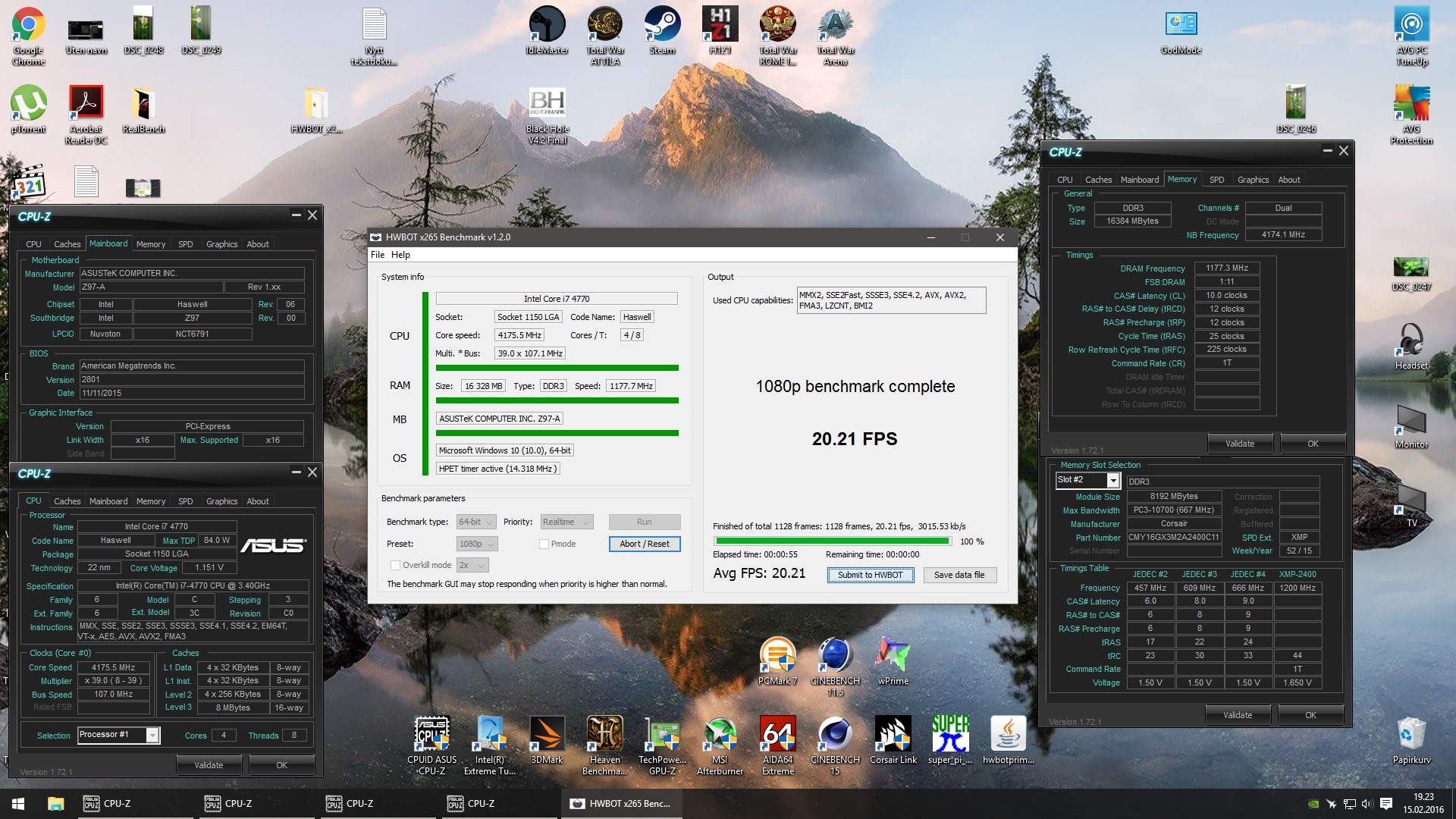This screenshot has height=819, width=1456.
Task: Expand the Processor #1 selection dropdown
Action: point(152,735)
